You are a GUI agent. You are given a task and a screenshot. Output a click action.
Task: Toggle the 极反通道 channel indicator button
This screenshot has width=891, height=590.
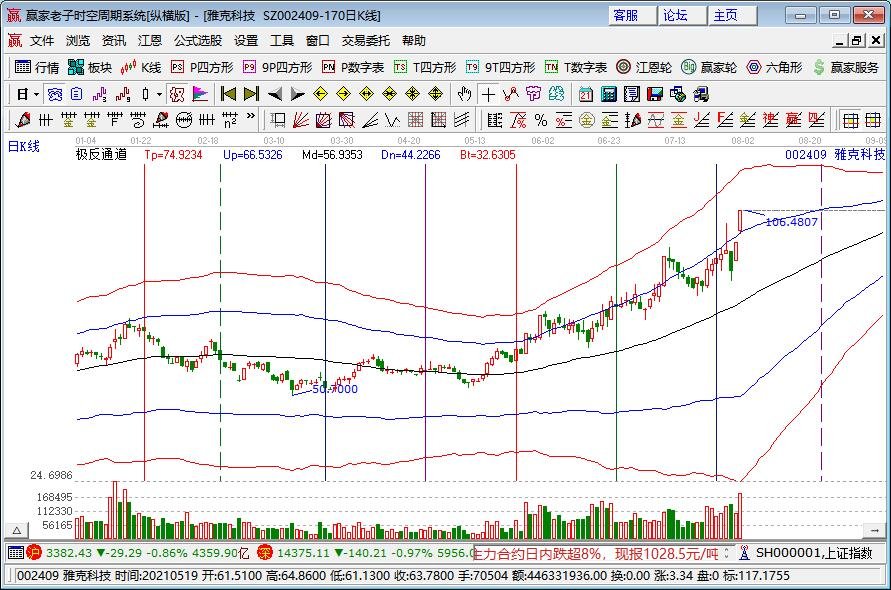coord(176,94)
